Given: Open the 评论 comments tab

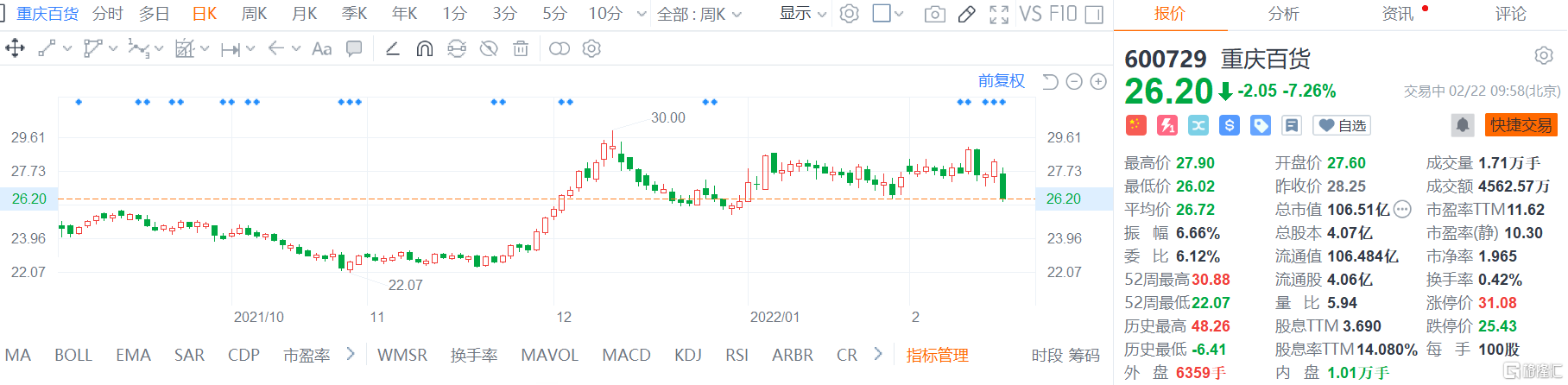Looking at the screenshot, I should (1510, 14).
